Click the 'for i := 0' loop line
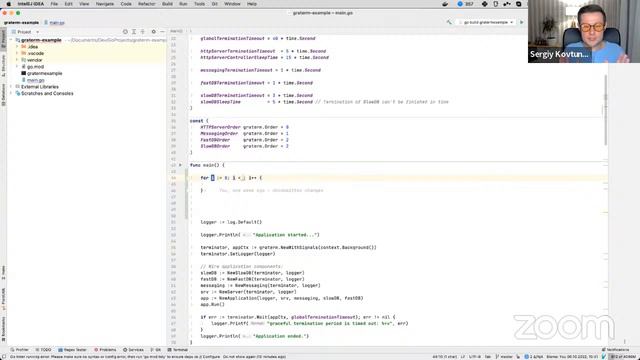The image size is (640, 360). tap(231, 178)
